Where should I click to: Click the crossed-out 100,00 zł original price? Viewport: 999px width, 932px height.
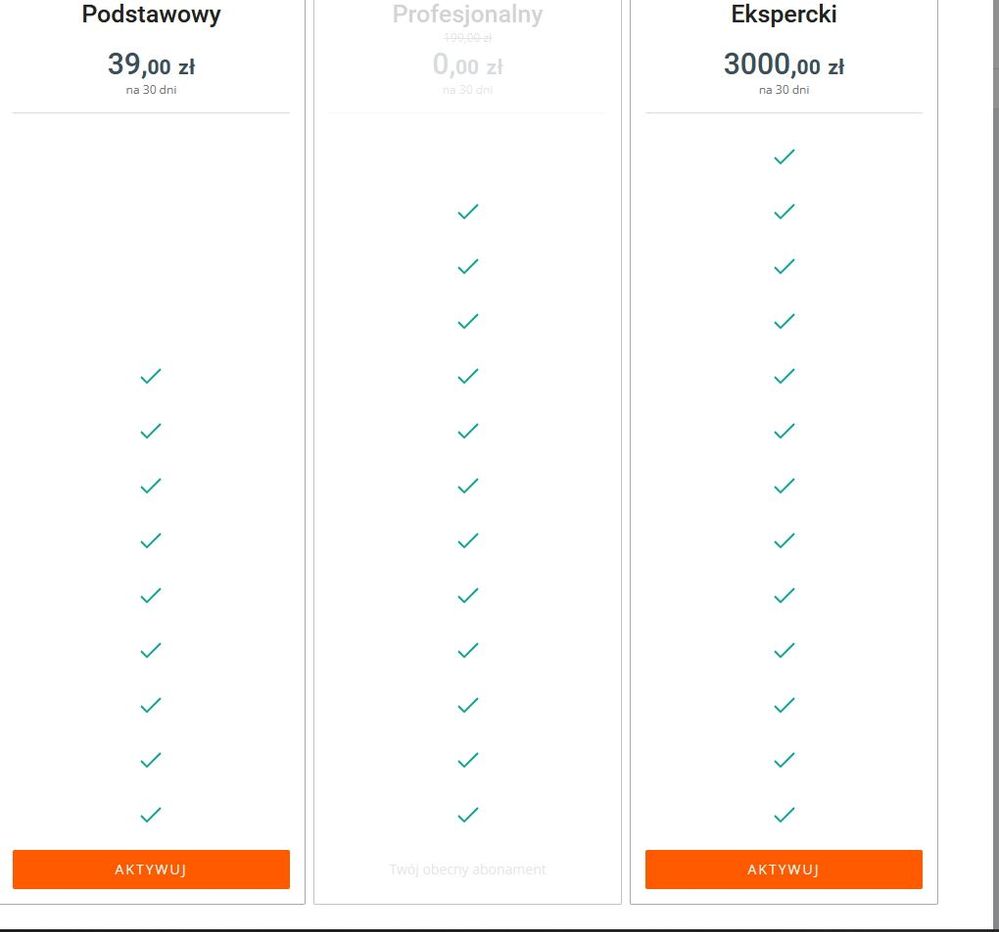click(468, 38)
